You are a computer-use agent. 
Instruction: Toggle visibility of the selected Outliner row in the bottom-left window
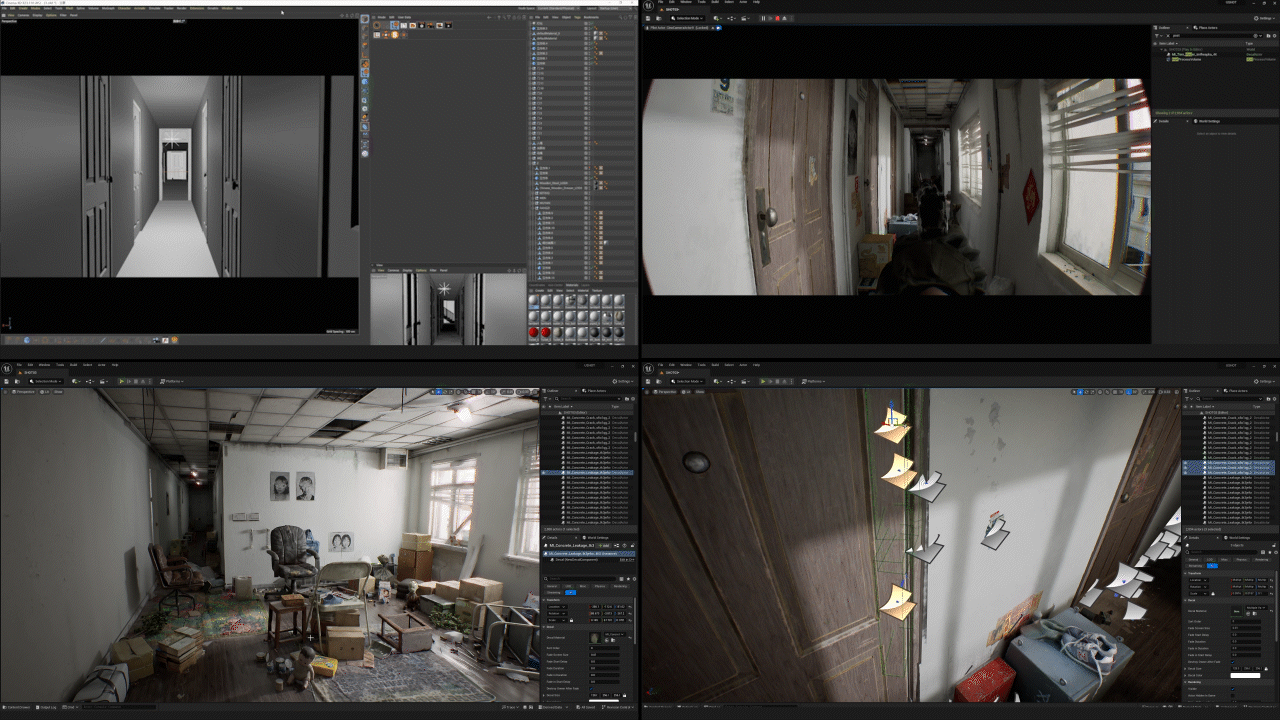545,471
